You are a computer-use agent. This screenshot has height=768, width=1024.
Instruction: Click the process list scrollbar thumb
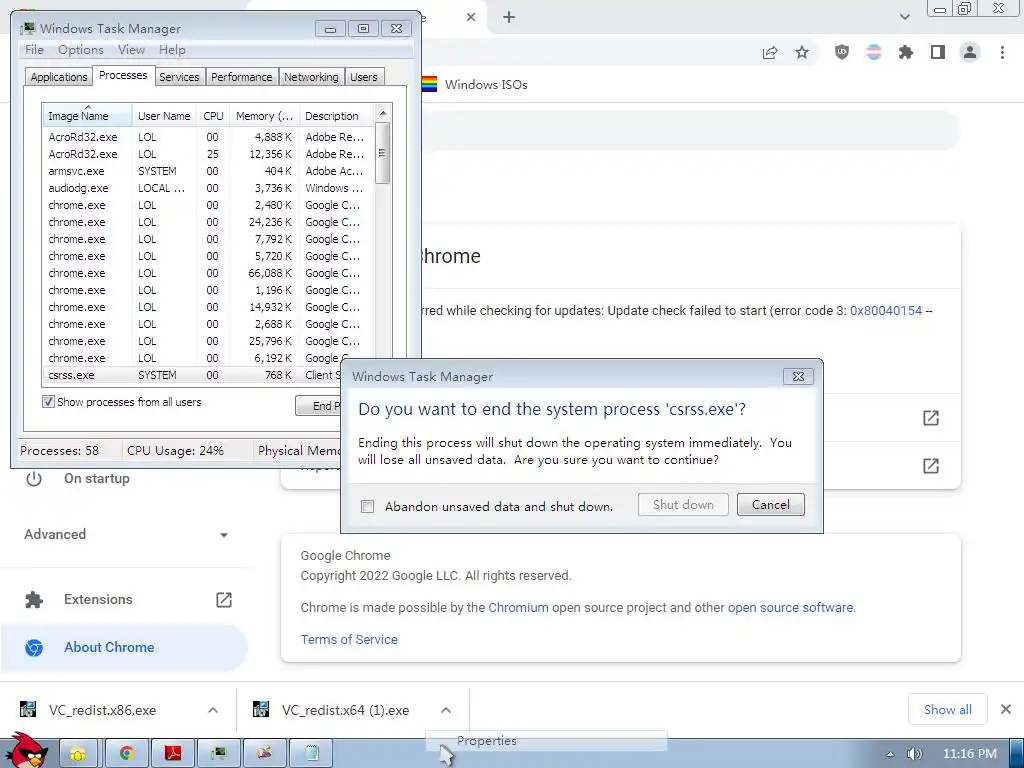coord(383,153)
